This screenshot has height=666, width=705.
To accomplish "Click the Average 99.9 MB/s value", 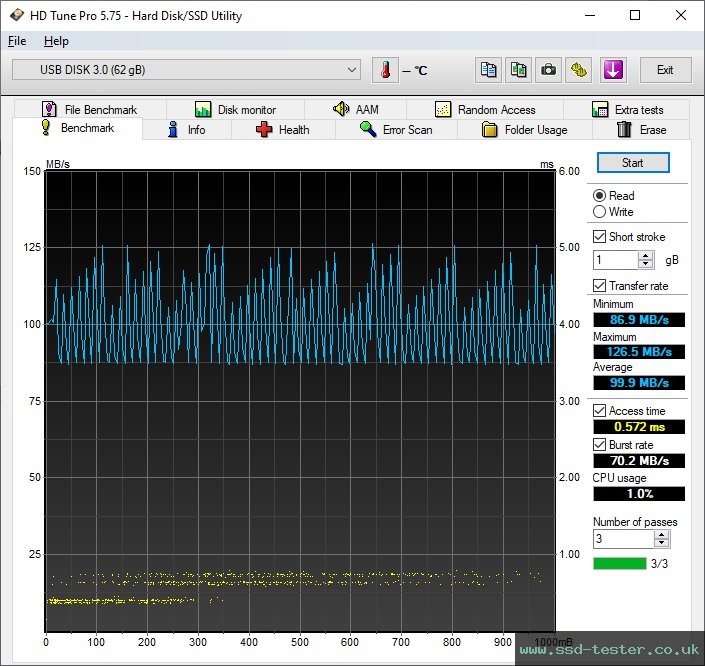I will (x=639, y=383).
